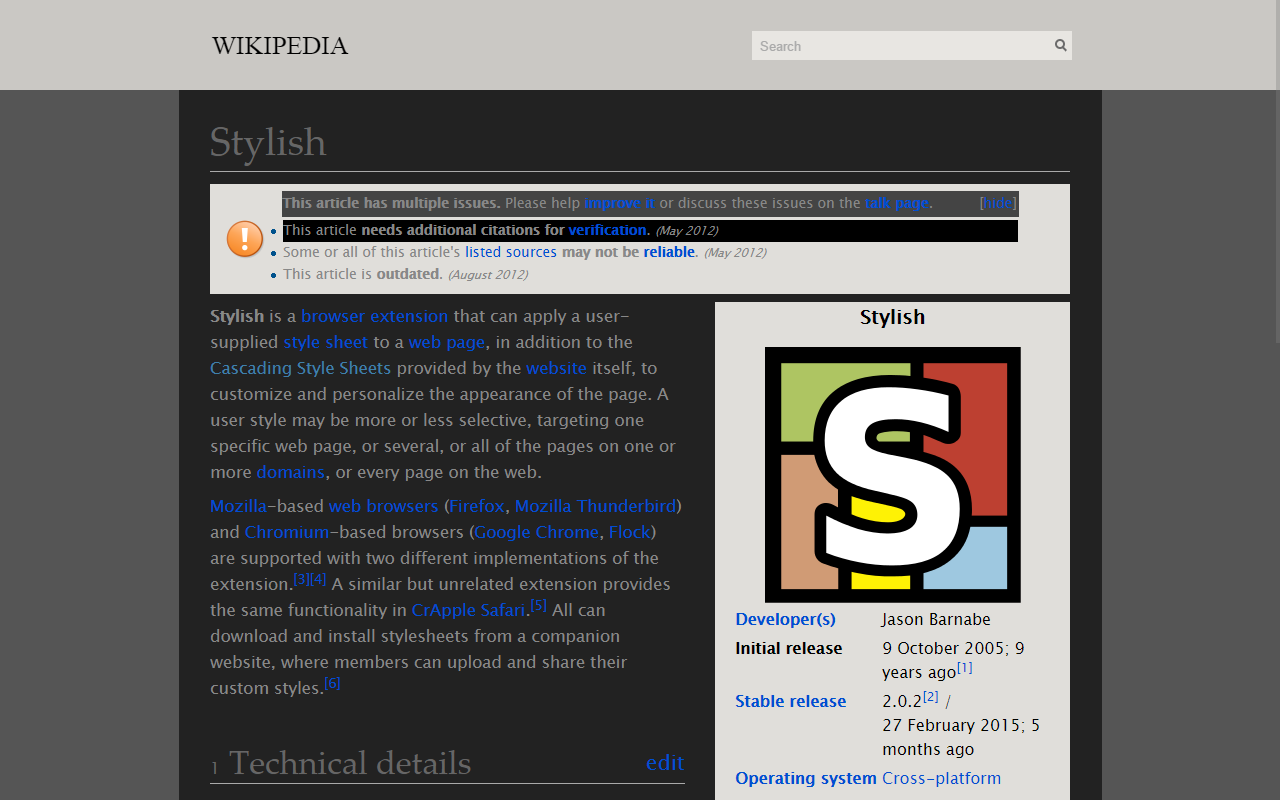
Task: Open the 'browser extension' link
Action: [x=375, y=316]
